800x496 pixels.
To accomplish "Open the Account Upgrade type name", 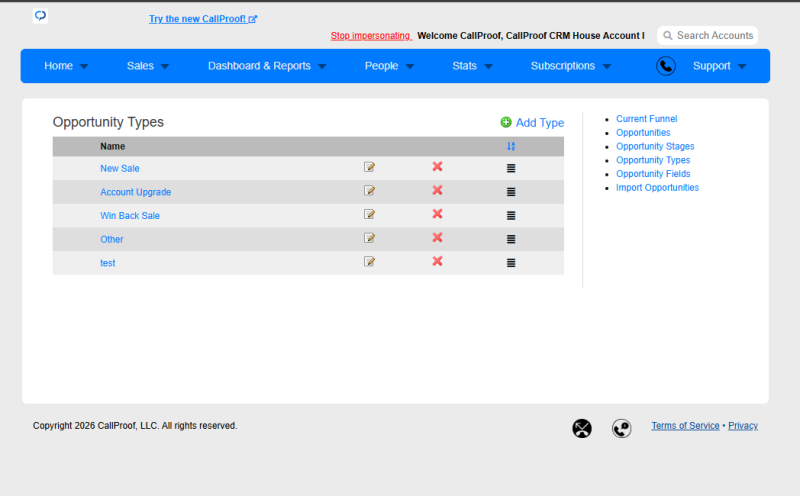I will click(135, 192).
